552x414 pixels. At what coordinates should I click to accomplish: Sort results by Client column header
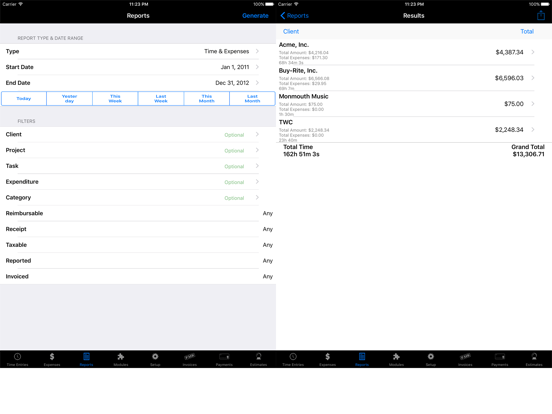coord(291,31)
